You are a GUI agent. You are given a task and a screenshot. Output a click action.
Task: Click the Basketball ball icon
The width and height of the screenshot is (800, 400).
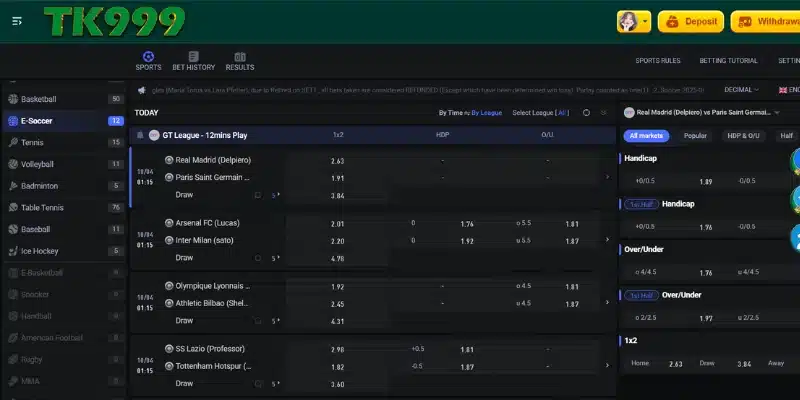click(13, 99)
